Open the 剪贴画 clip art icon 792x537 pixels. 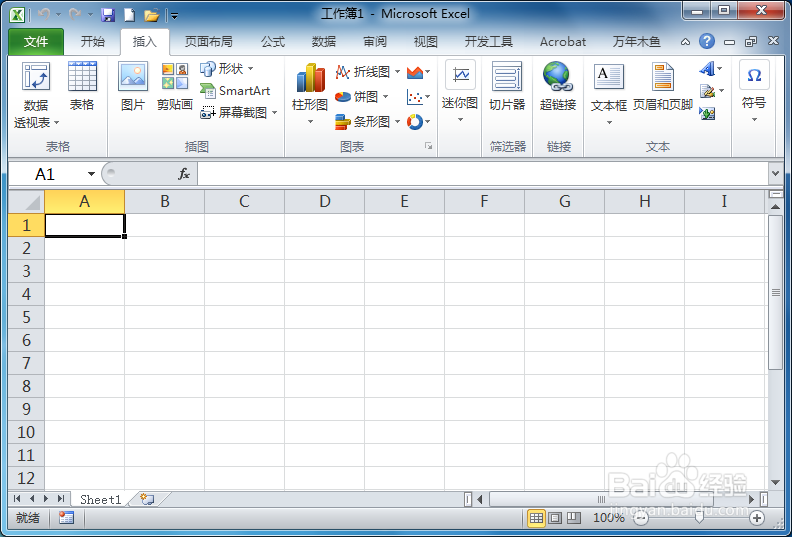pyautogui.click(x=175, y=77)
